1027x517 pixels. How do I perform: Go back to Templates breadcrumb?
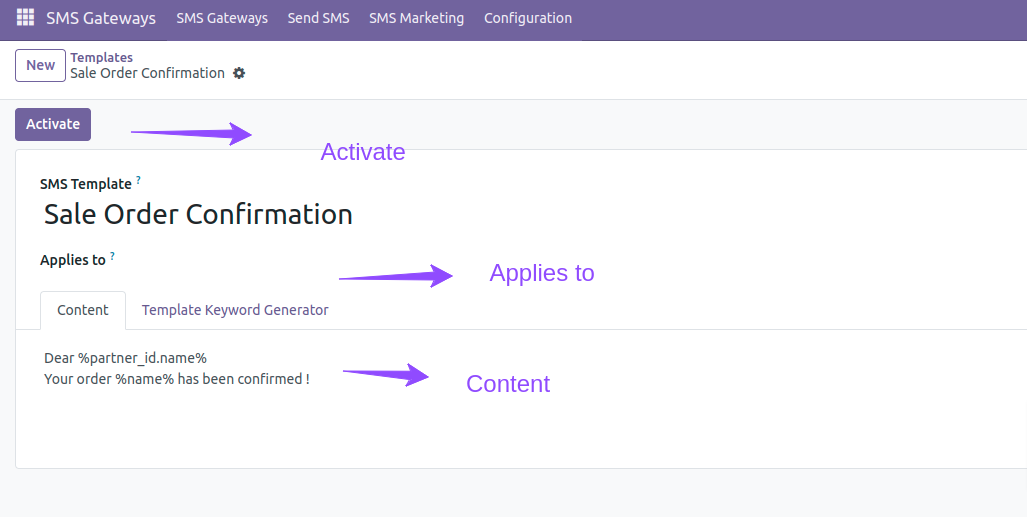pos(102,57)
